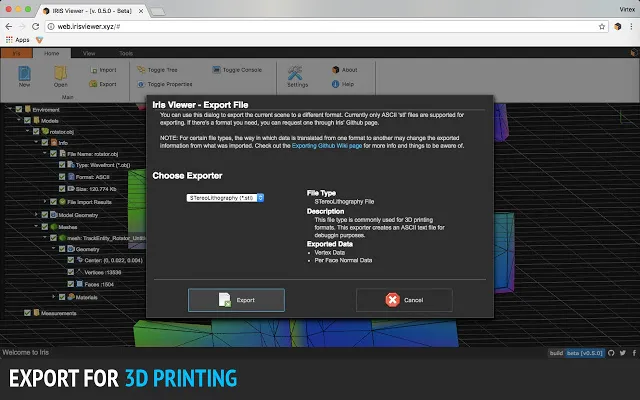The height and width of the screenshot is (400, 640).
Task: Click the Environment folder icon in tree
Action: [x=28, y=109]
